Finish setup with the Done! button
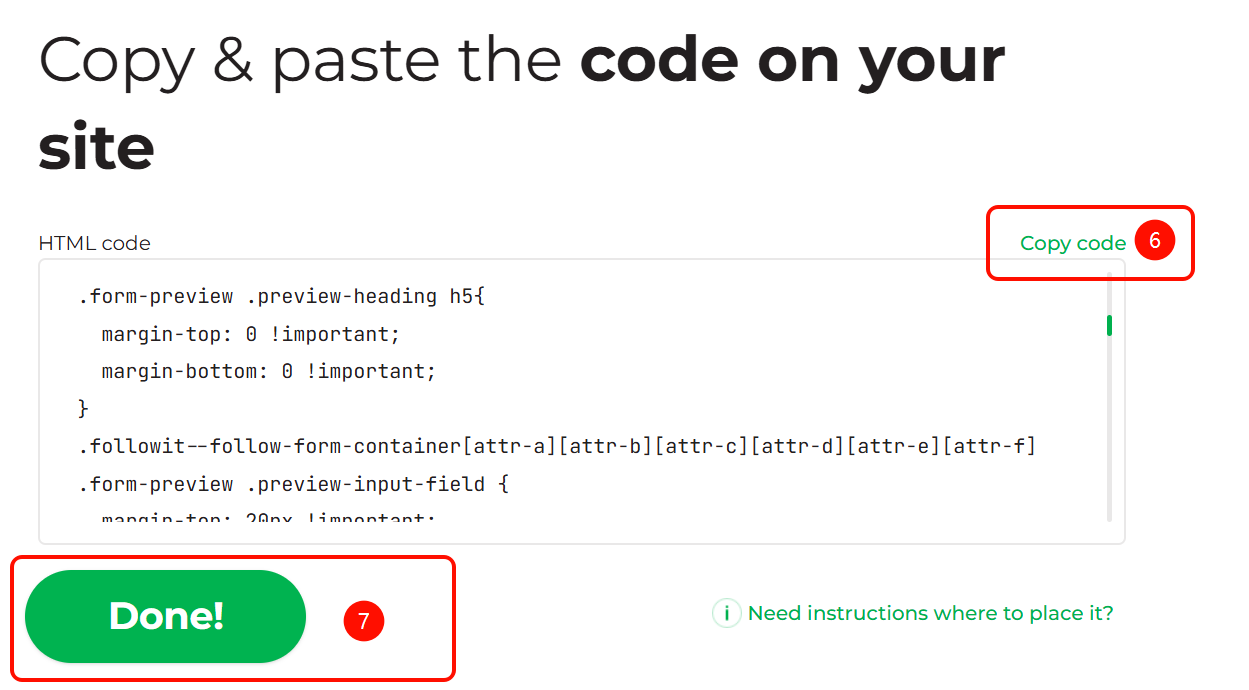The image size is (1249, 690). tap(165, 616)
